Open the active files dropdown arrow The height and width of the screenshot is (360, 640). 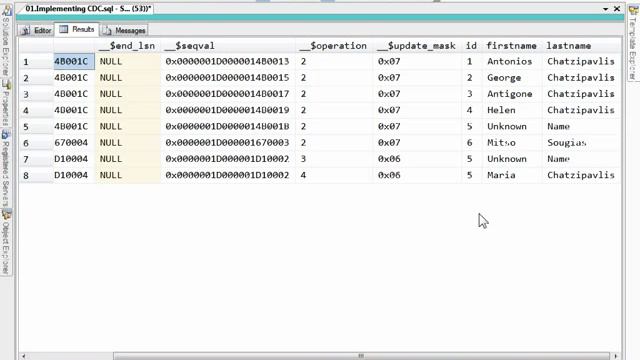point(606,9)
